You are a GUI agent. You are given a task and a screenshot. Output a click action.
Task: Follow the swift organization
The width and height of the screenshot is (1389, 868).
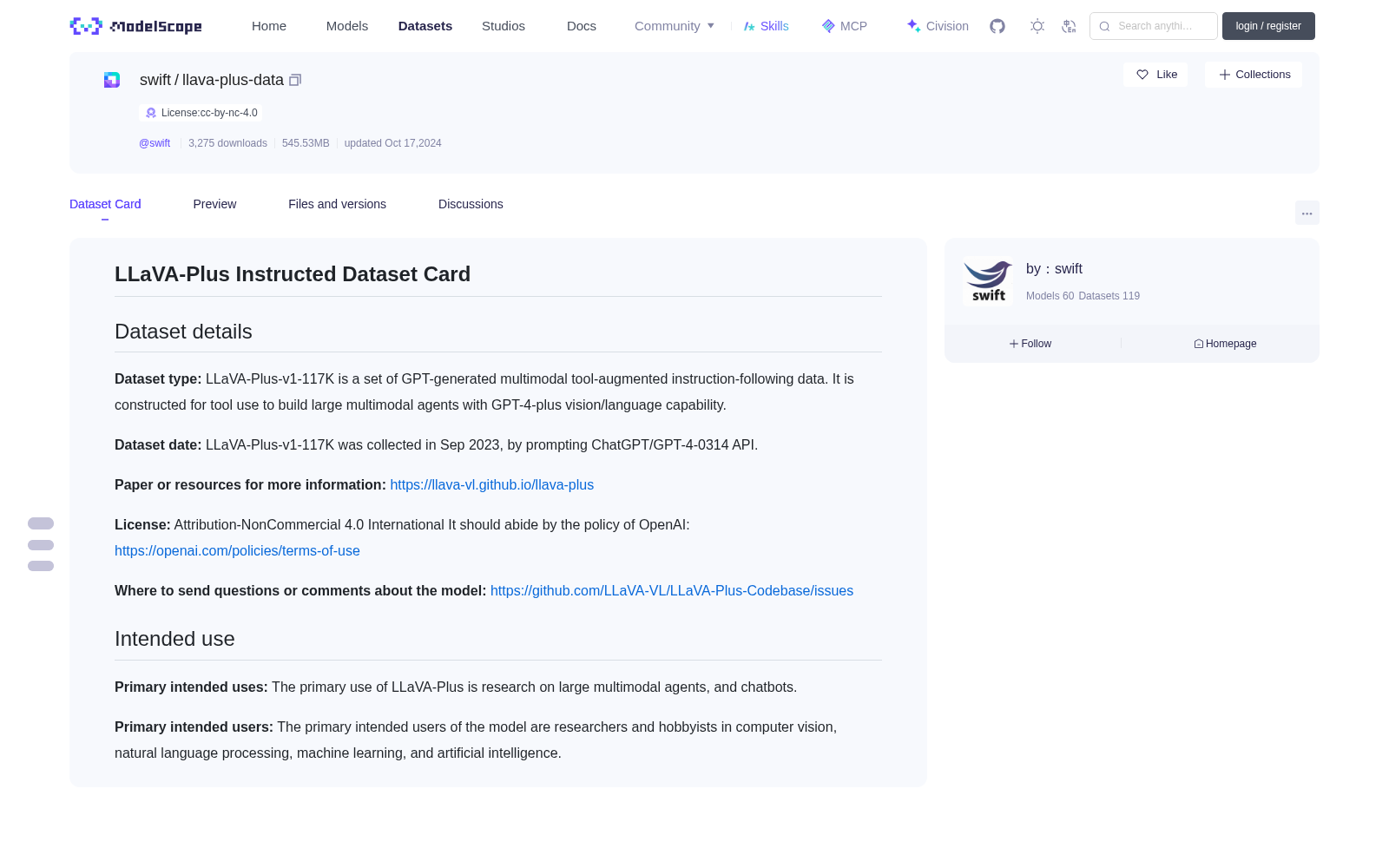point(1030,344)
